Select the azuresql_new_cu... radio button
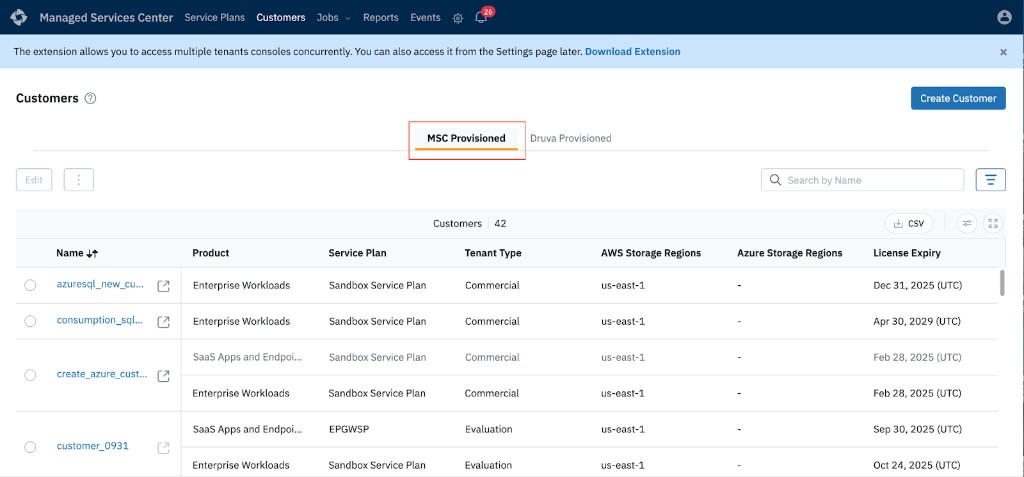The image size is (1024, 477). (30, 286)
